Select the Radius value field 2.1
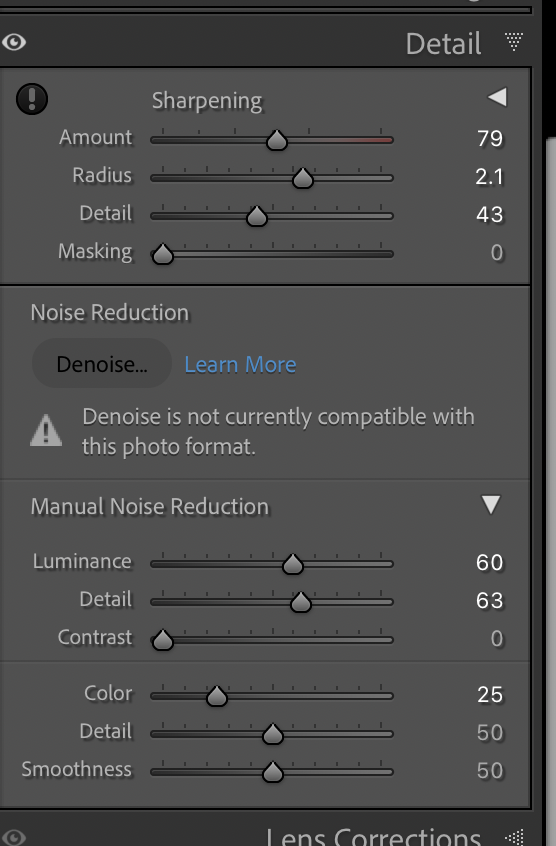Viewport: 556px width, 846px height. pyautogui.click(x=489, y=177)
